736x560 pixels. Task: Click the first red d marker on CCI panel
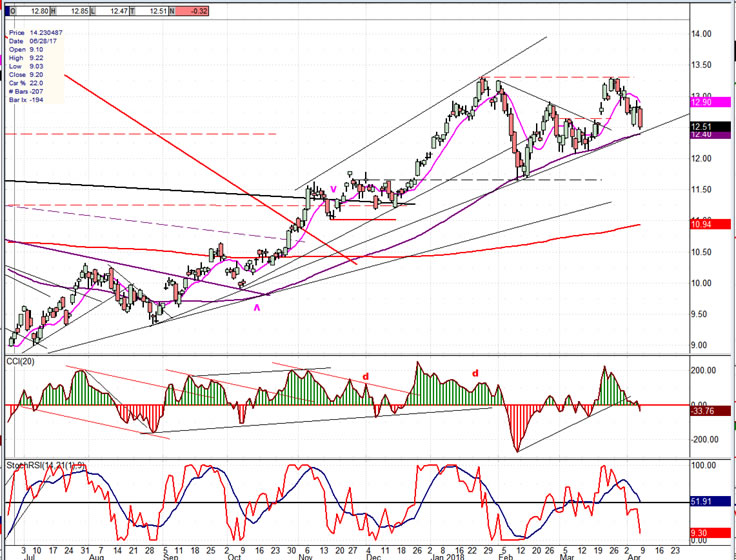tap(366, 377)
